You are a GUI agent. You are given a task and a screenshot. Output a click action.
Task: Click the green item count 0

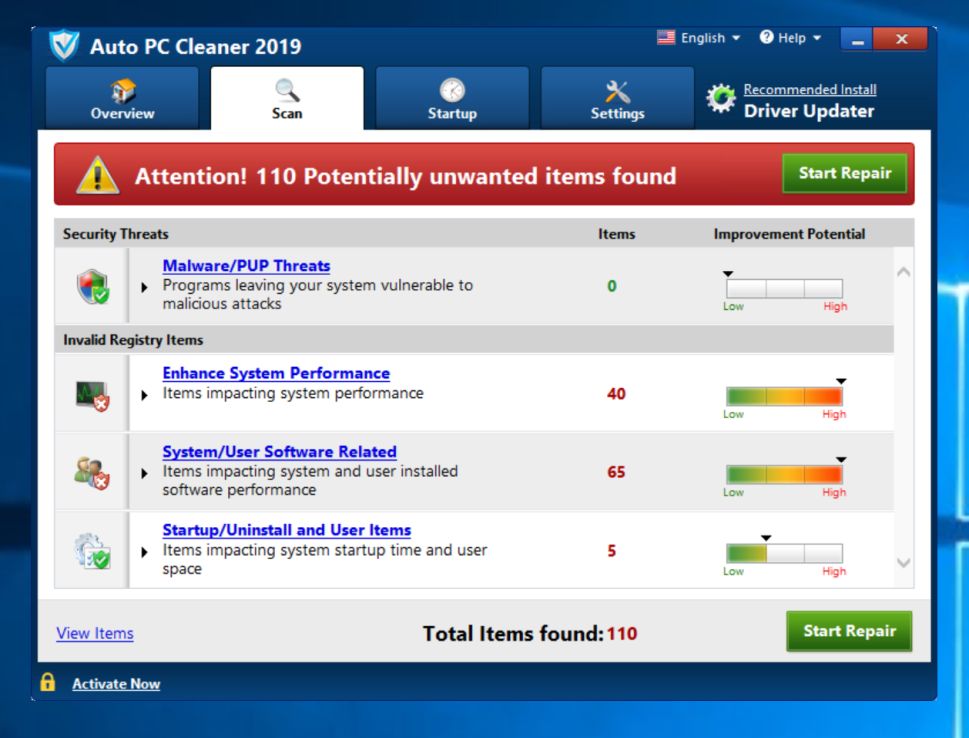tap(612, 286)
